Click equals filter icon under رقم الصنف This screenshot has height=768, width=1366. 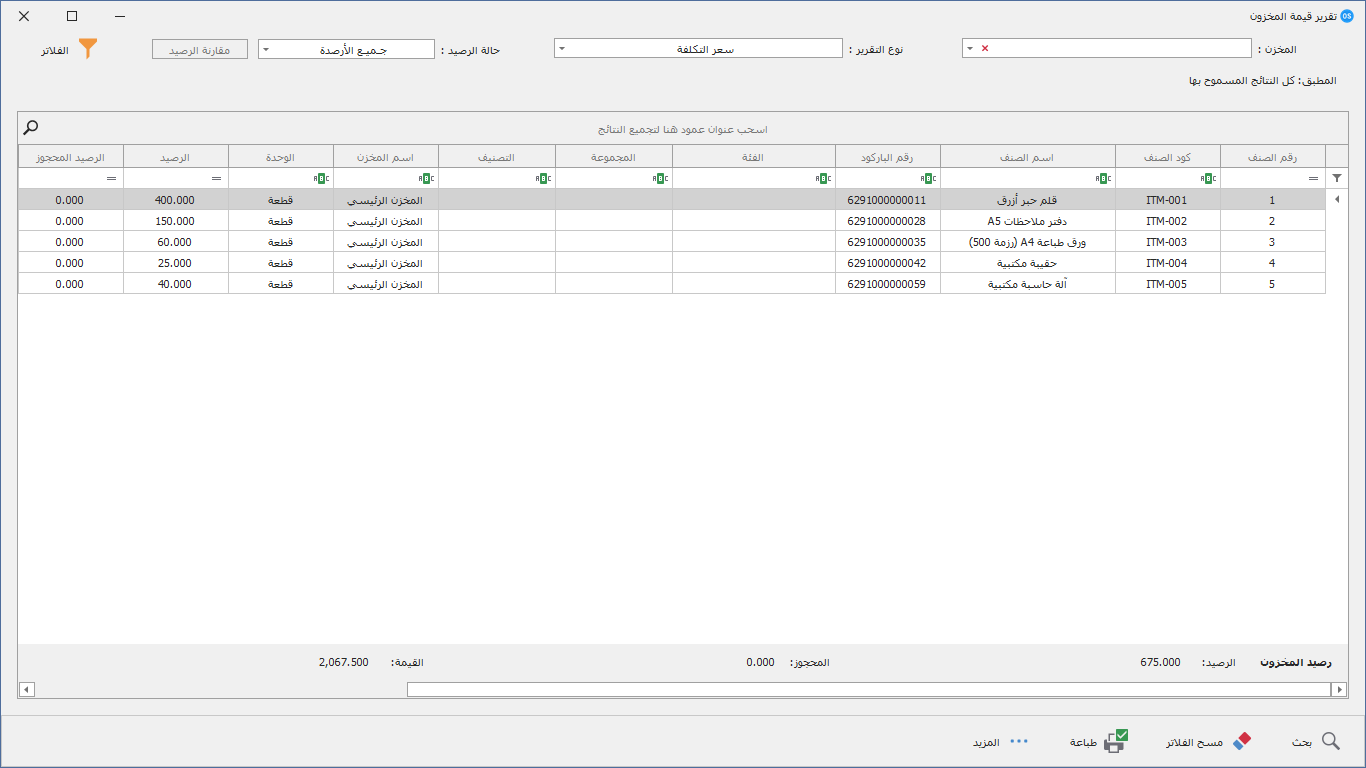tap(1313, 178)
